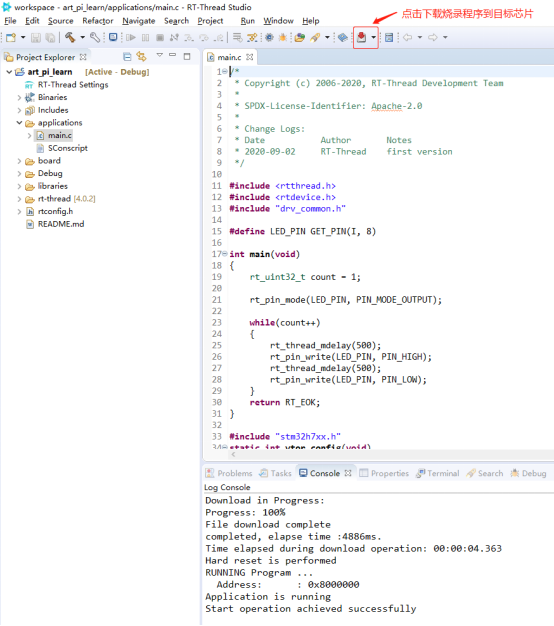
Task: Click the blue monitor terminal icon
Action: point(113,37)
